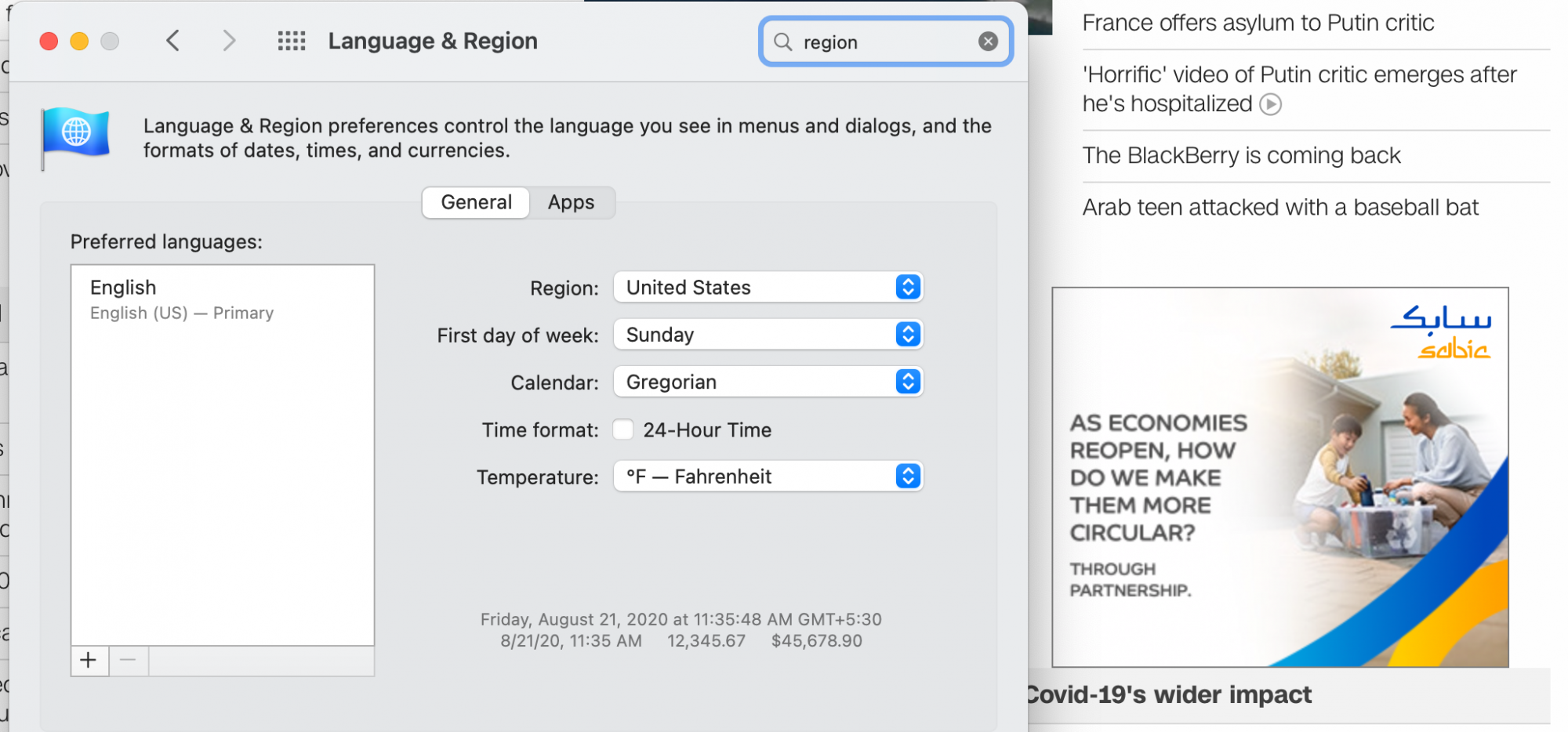Image resolution: width=1568 pixels, height=732 pixels.
Task: Go forward with the right chevron
Action: pyautogui.click(x=228, y=41)
